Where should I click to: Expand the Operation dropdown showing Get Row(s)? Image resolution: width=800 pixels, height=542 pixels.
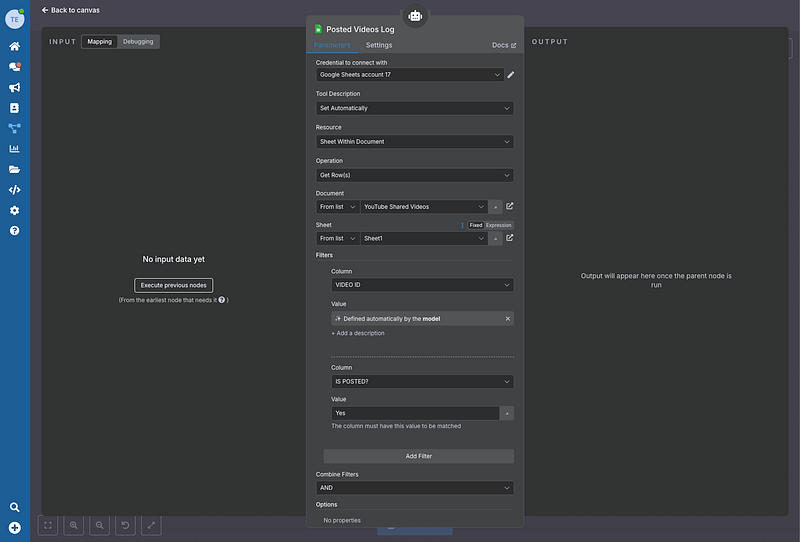[414, 175]
